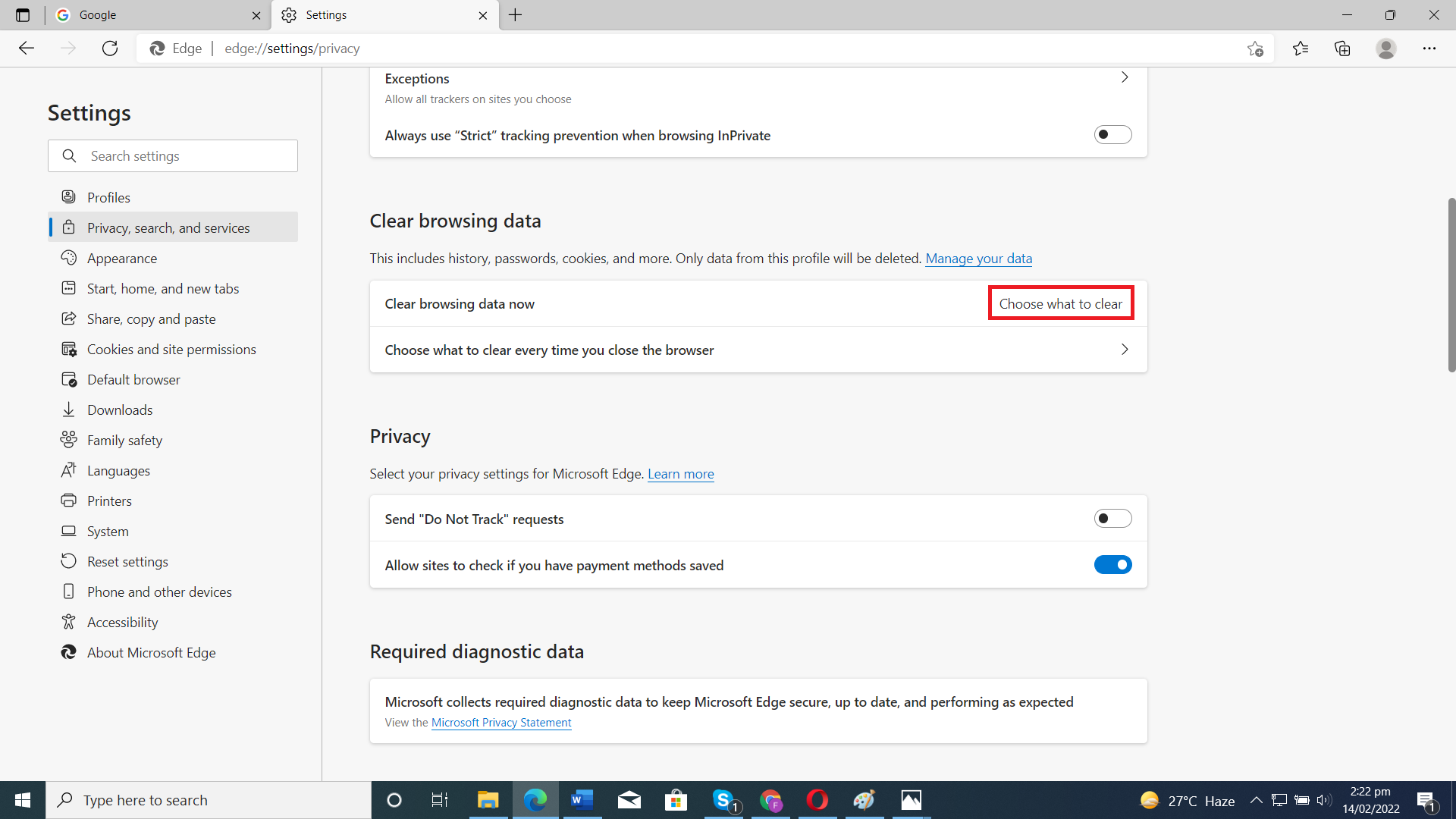The image size is (1456, 819).
Task: Toggle Send Do Not Track requests
Action: [1113, 518]
